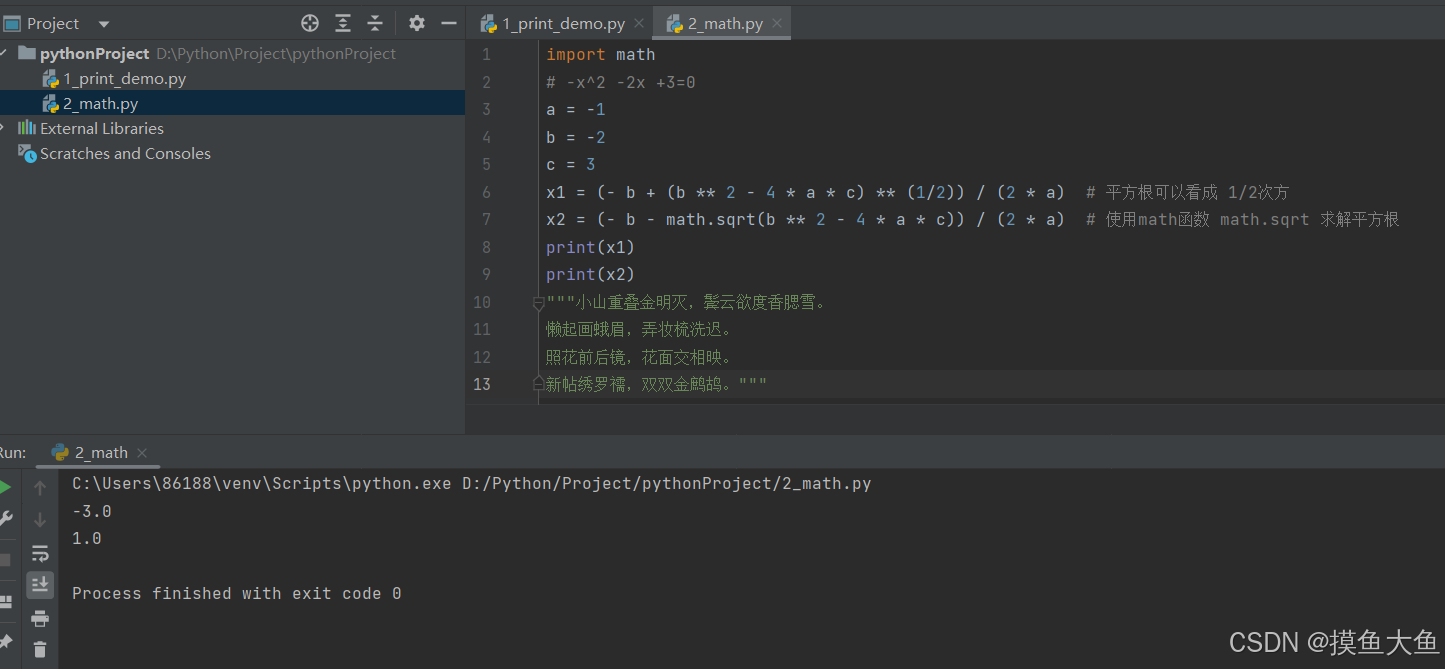Fold docstring at line 10 marker
The width and height of the screenshot is (1445, 669).
tap(538, 302)
